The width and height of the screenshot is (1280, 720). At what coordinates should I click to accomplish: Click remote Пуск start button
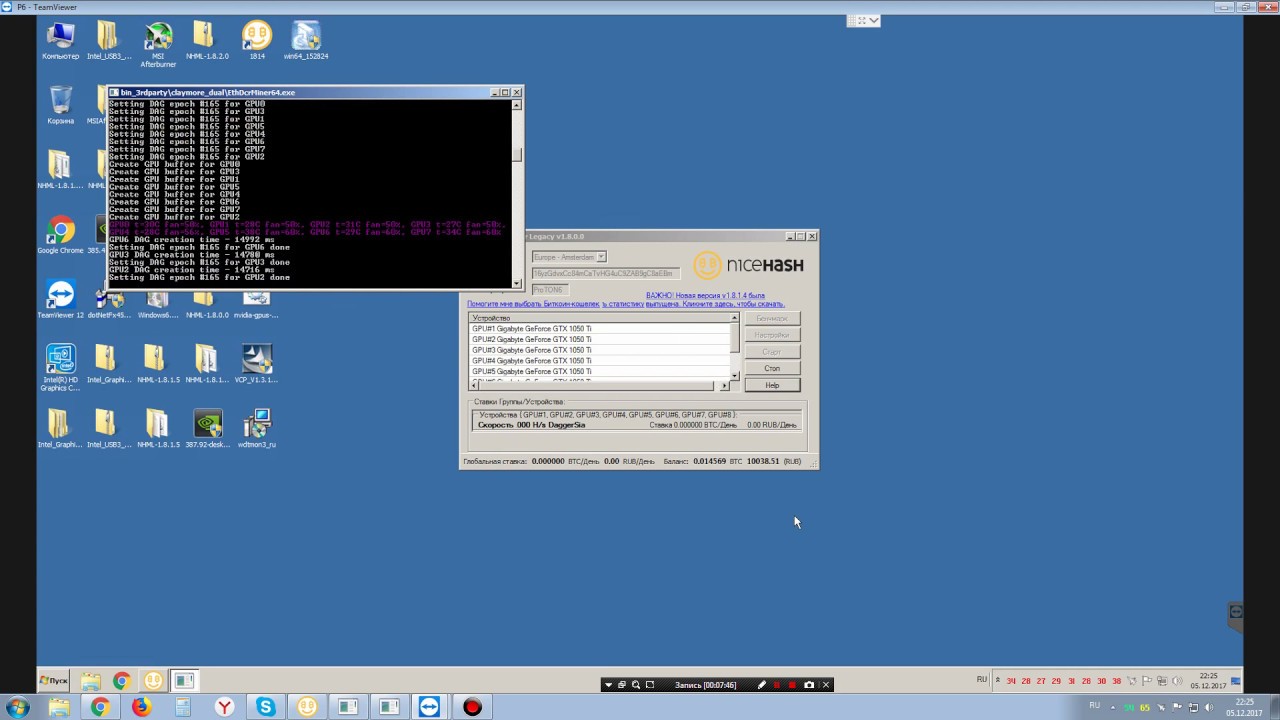pos(53,680)
